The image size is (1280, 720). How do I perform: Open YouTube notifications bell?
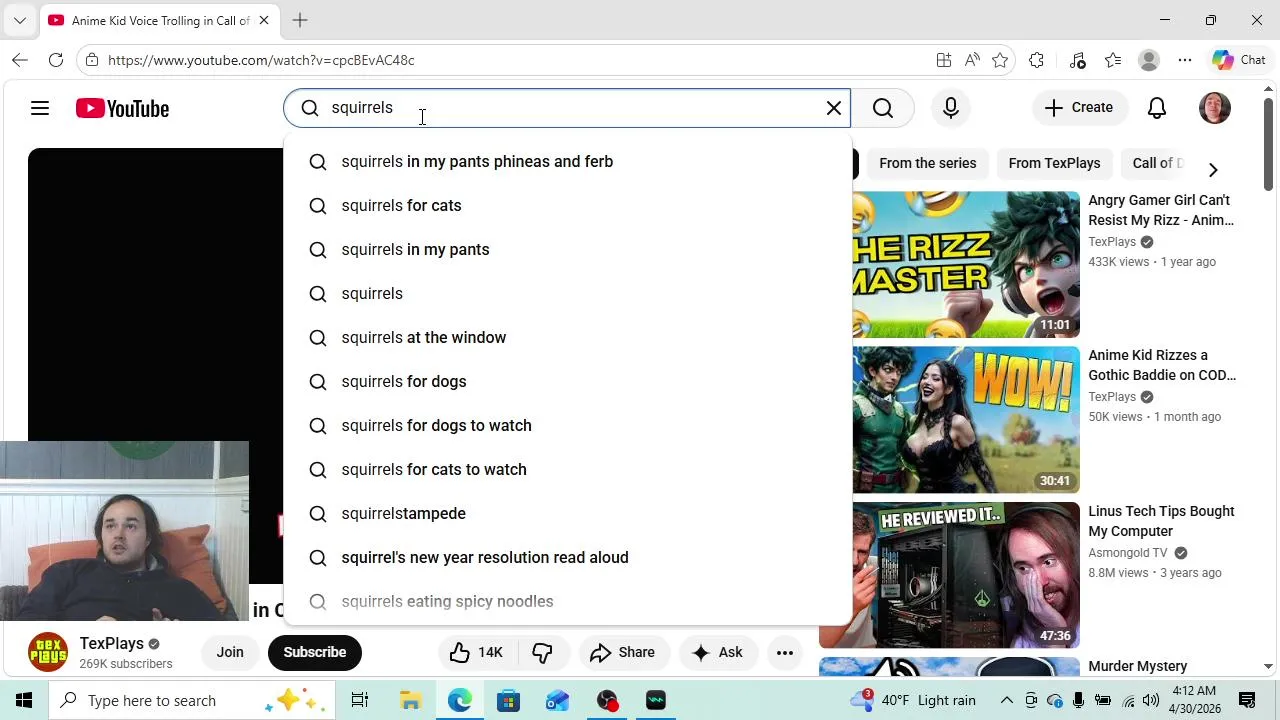point(1157,108)
